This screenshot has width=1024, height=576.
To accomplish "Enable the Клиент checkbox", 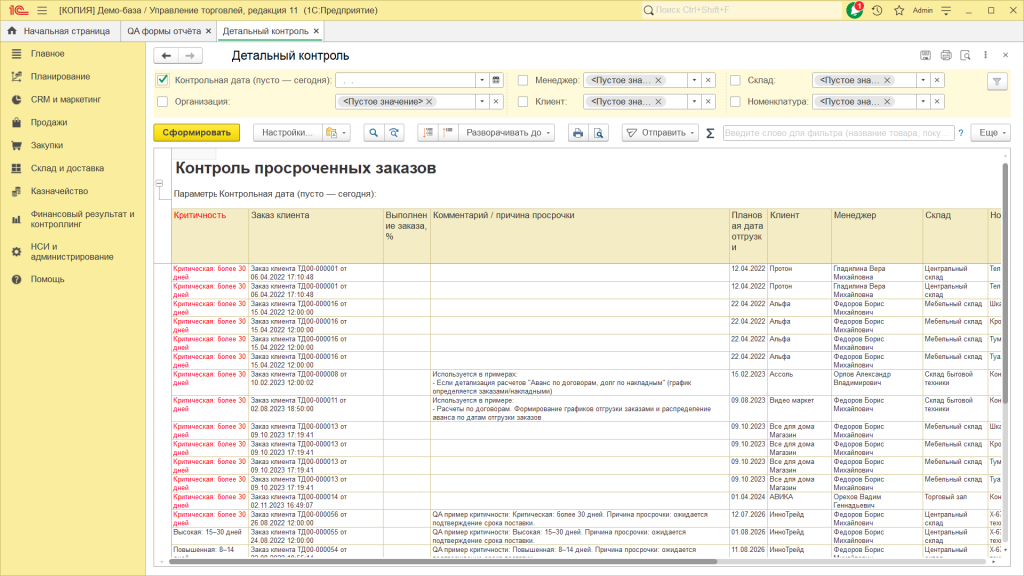I will pos(523,102).
